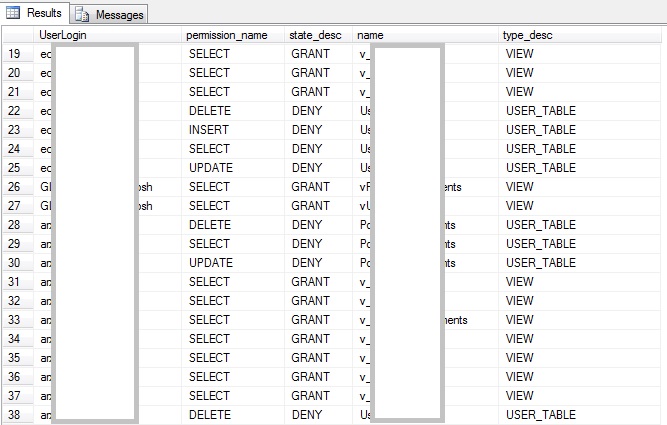Select row header 22
This screenshot has height=425, width=667.
(x=18, y=111)
